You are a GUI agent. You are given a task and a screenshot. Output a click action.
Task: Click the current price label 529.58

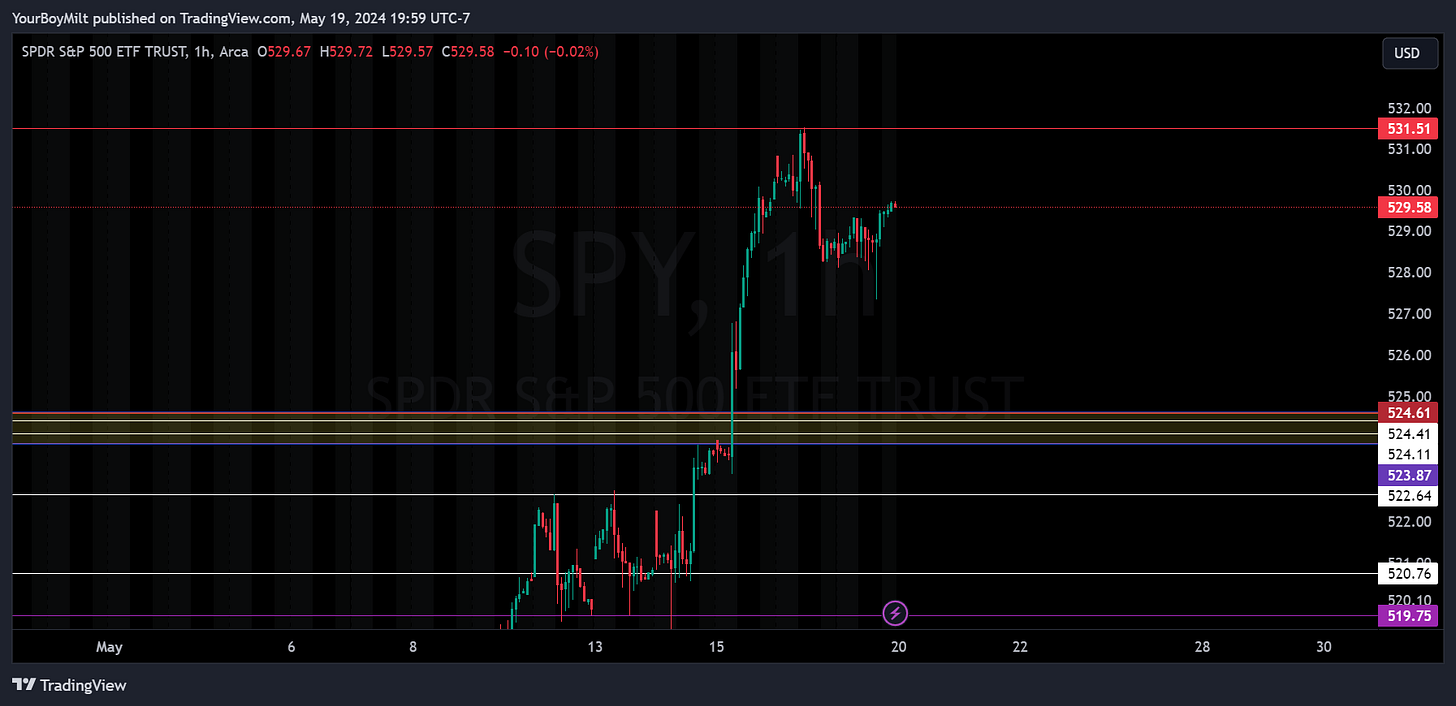click(1408, 208)
